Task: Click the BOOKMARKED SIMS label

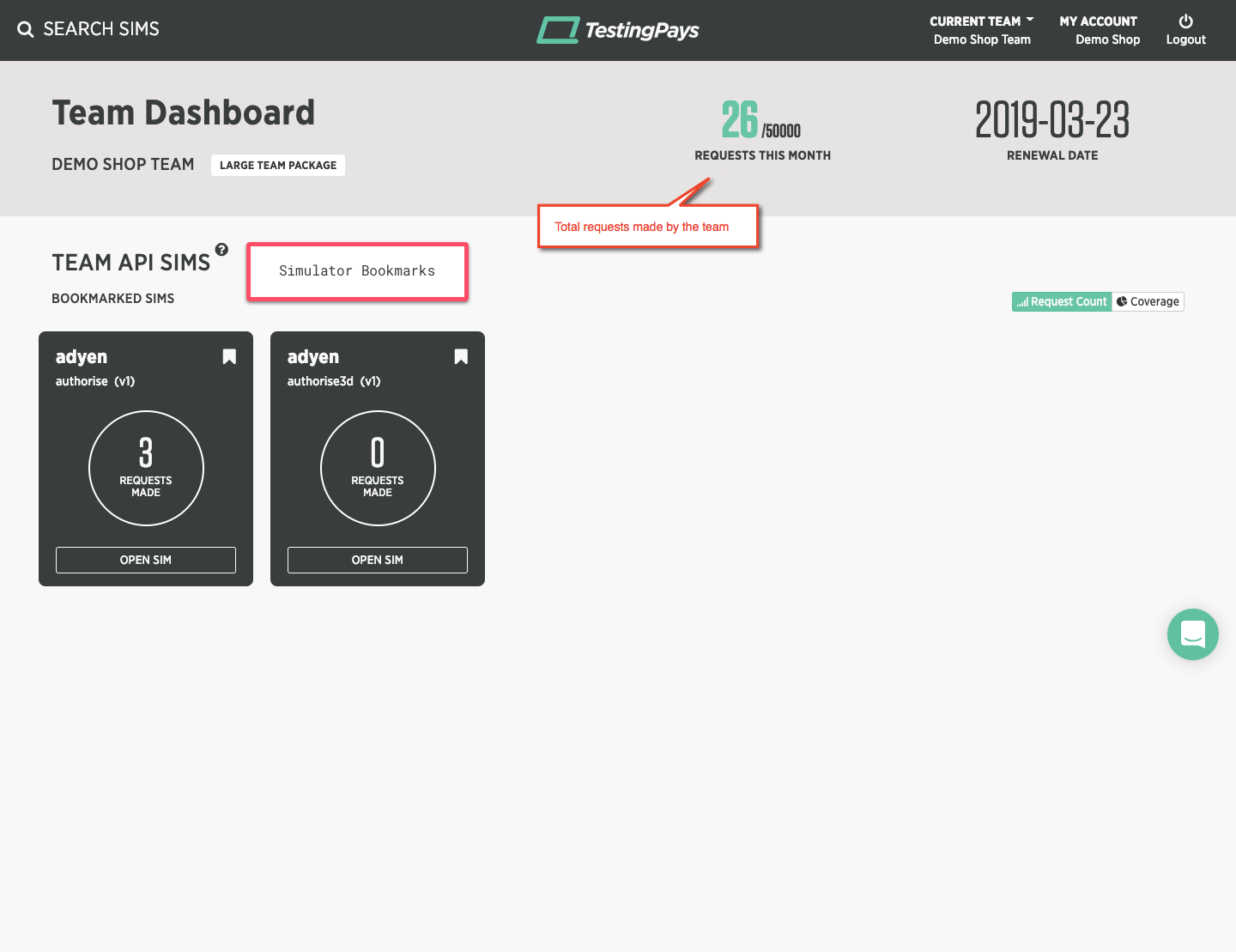Action: point(113,298)
